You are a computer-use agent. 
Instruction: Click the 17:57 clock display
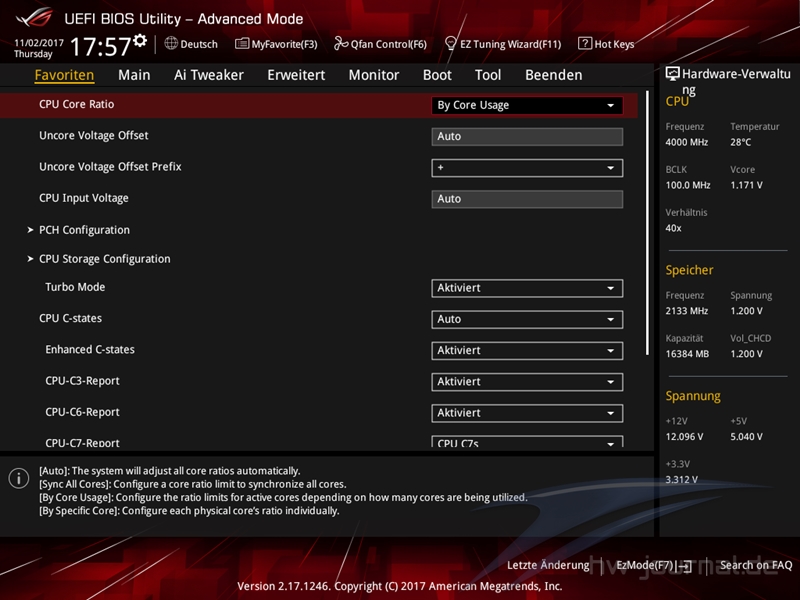101,47
